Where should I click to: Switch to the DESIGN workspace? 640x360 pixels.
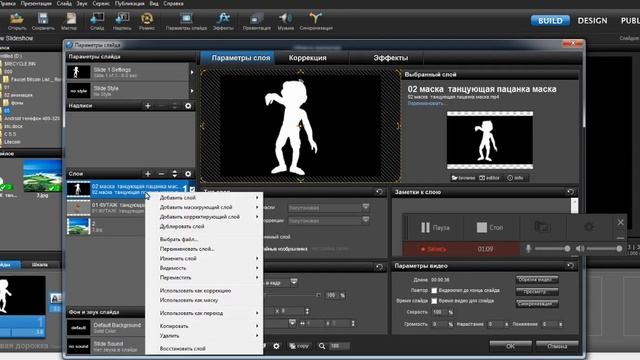592,20
